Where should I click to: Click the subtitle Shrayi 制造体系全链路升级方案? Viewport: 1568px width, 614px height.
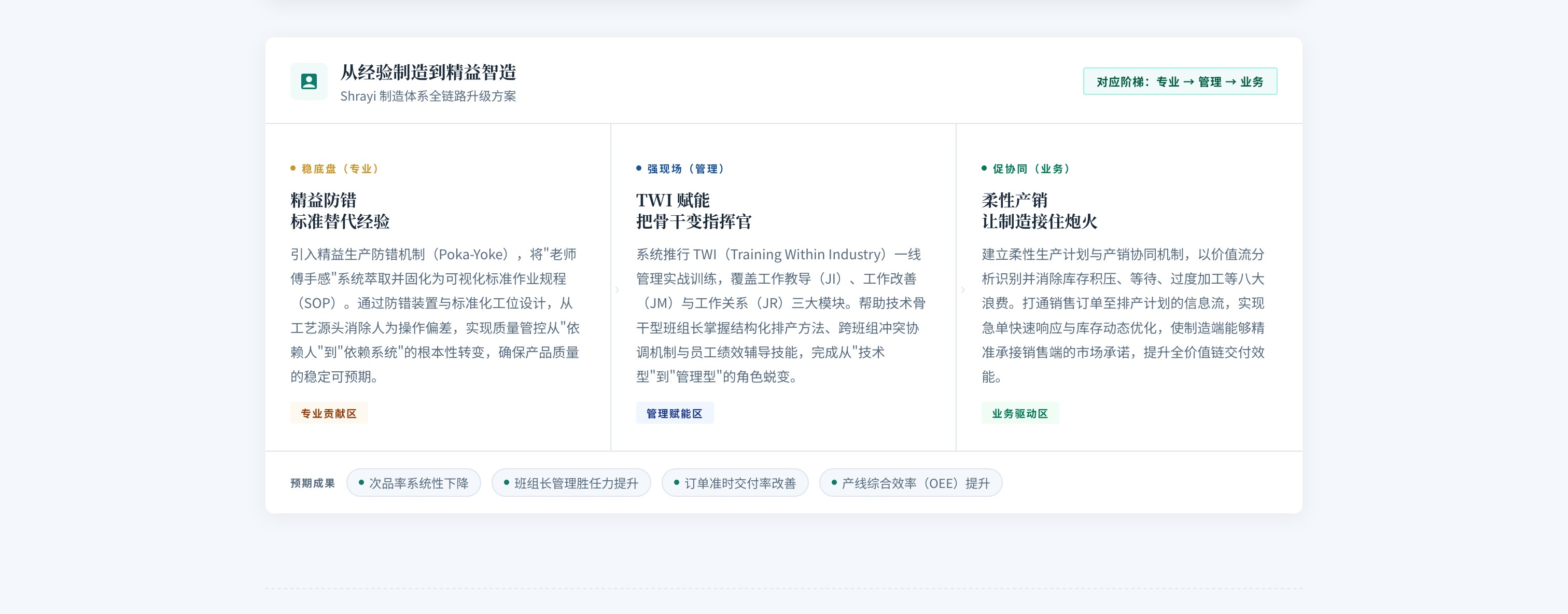click(x=428, y=96)
